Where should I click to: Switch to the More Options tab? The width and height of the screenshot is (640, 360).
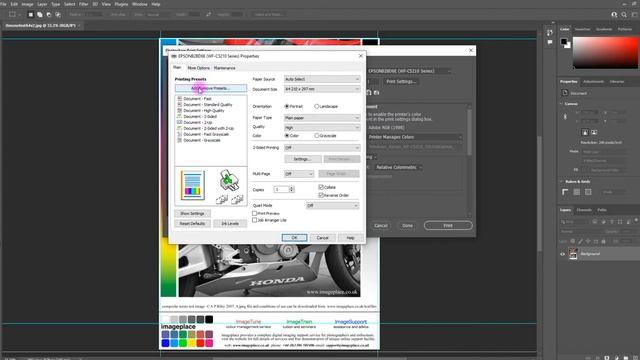point(198,68)
